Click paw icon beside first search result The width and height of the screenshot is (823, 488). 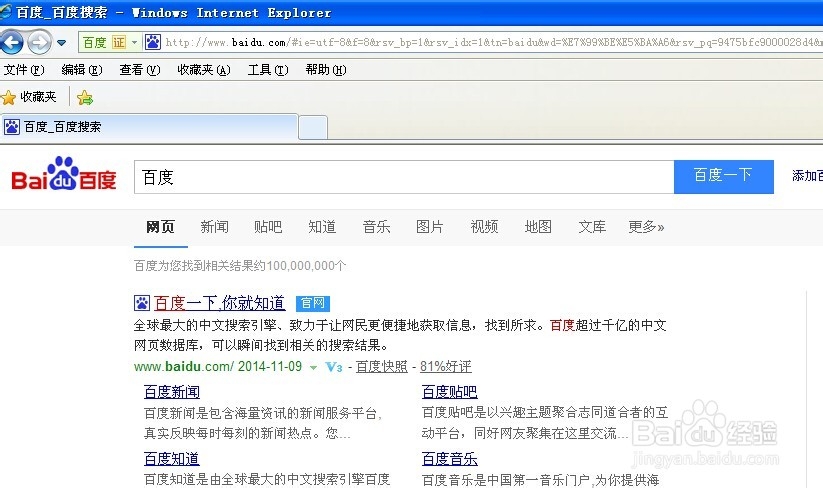tap(142, 303)
